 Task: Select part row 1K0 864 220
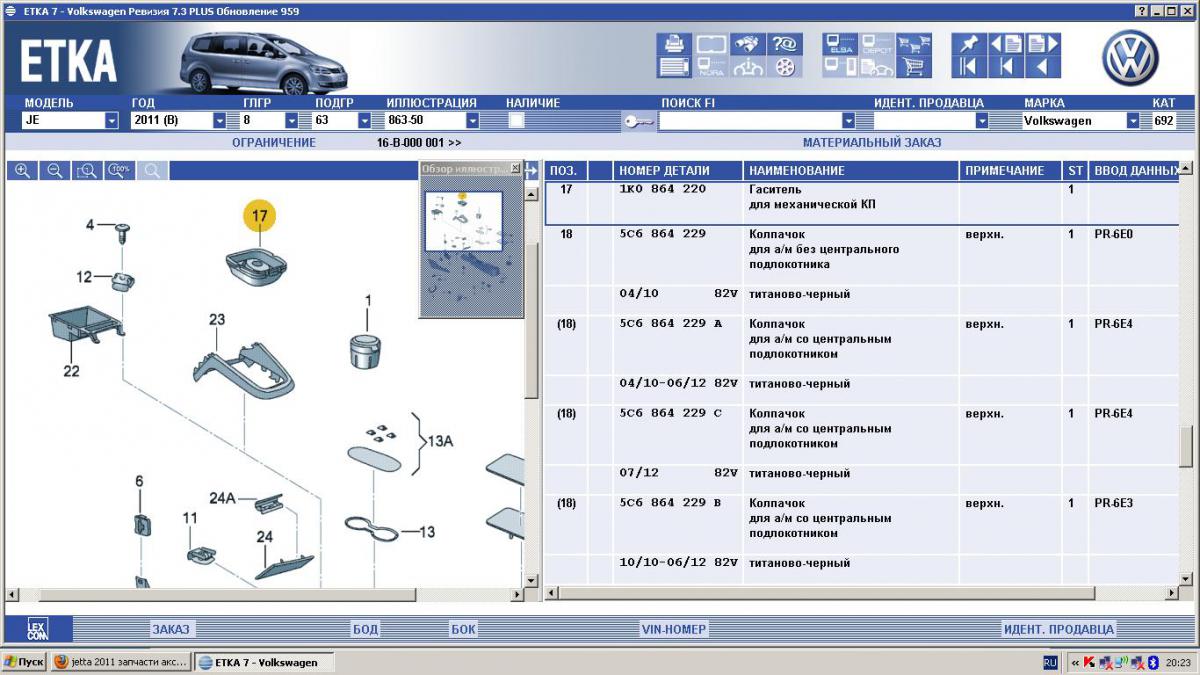[860, 204]
